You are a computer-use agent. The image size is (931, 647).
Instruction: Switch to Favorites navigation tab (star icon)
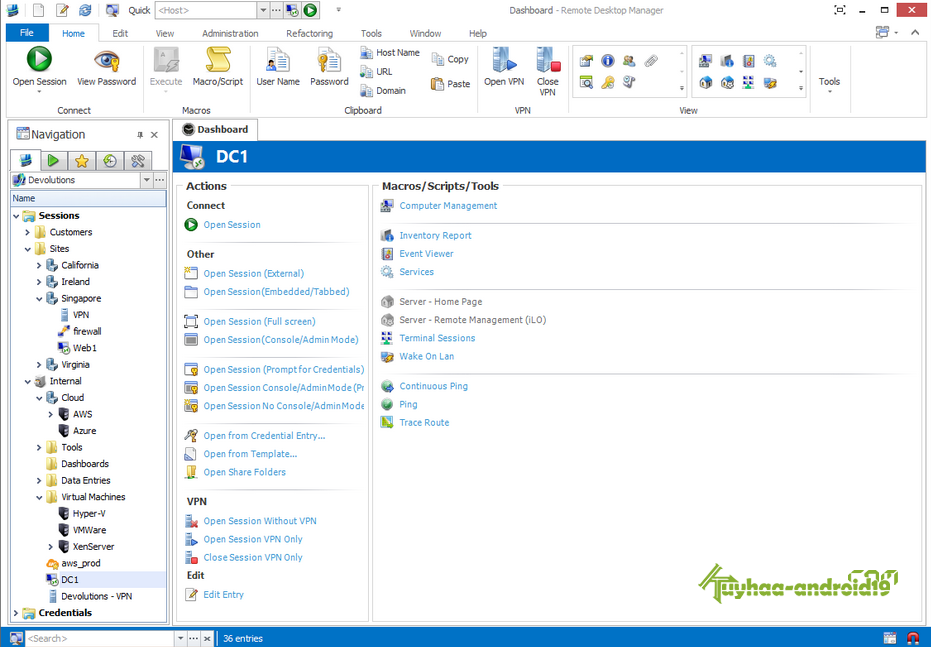click(x=82, y=160)
